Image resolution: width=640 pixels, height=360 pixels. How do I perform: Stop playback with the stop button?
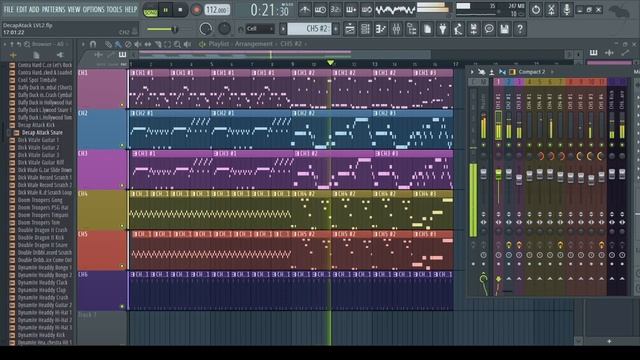click(180, 10)
